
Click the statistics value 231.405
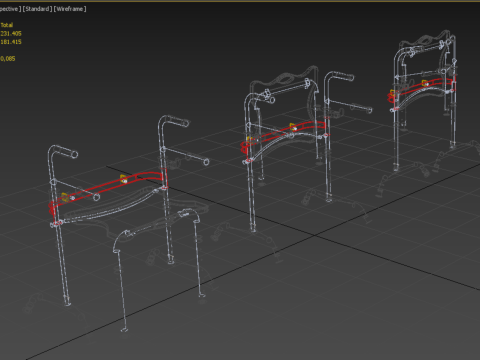tap(11, 33)
